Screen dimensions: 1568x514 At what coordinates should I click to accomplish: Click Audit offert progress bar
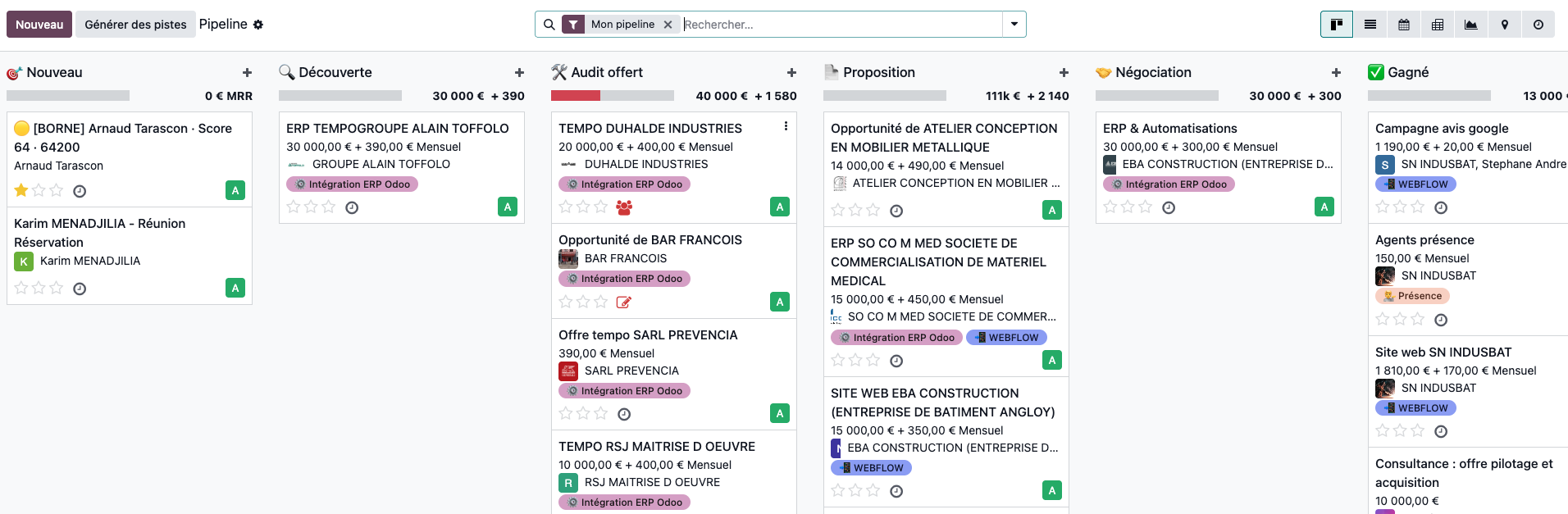point(613,96)
